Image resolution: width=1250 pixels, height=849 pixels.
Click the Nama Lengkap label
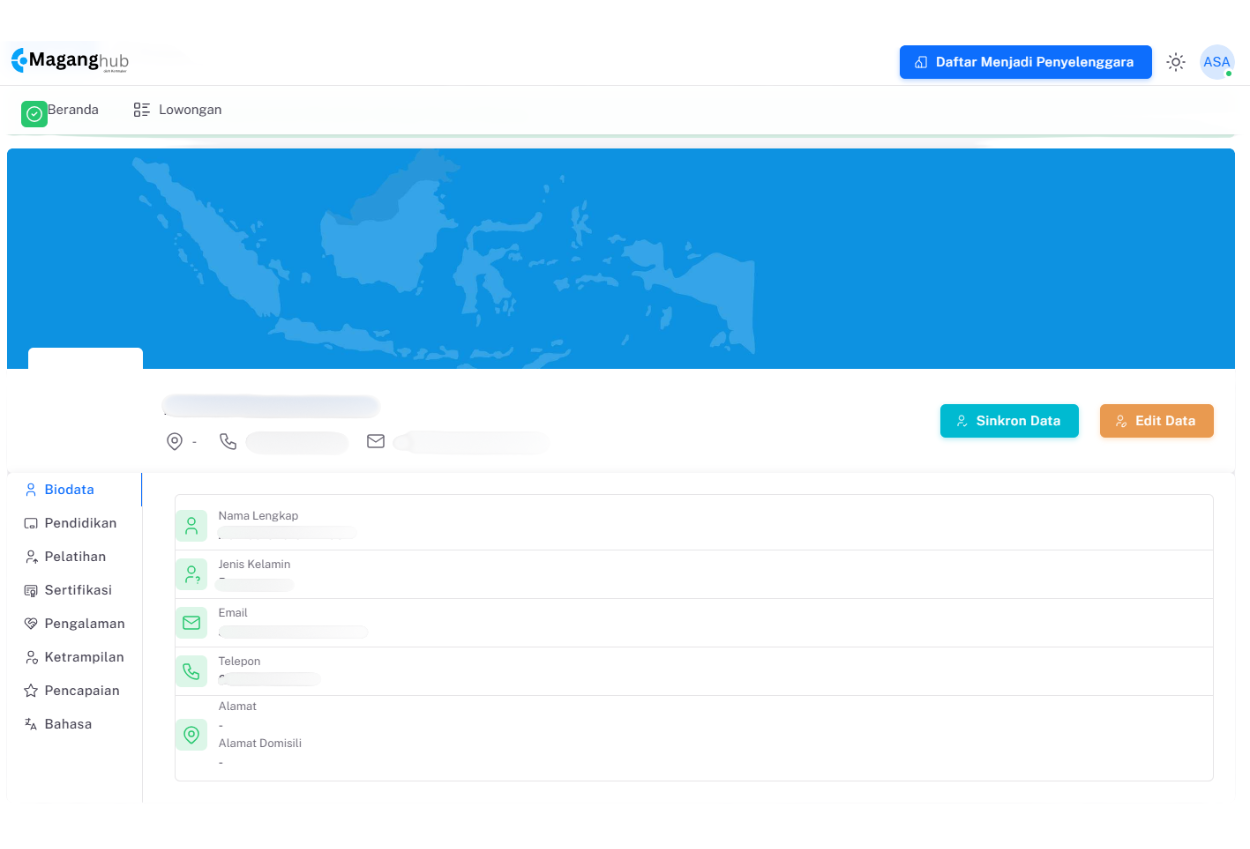258,516
